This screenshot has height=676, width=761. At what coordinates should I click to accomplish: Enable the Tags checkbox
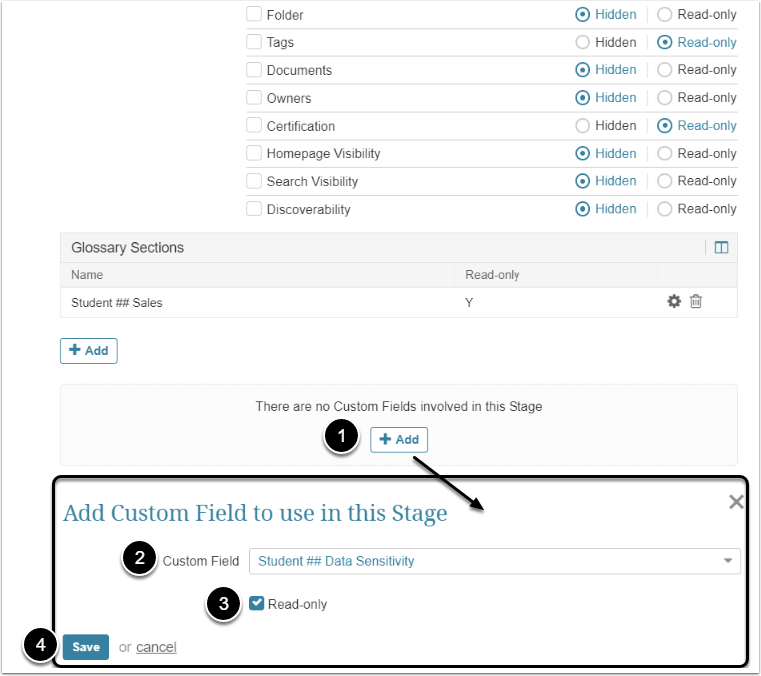254,43
